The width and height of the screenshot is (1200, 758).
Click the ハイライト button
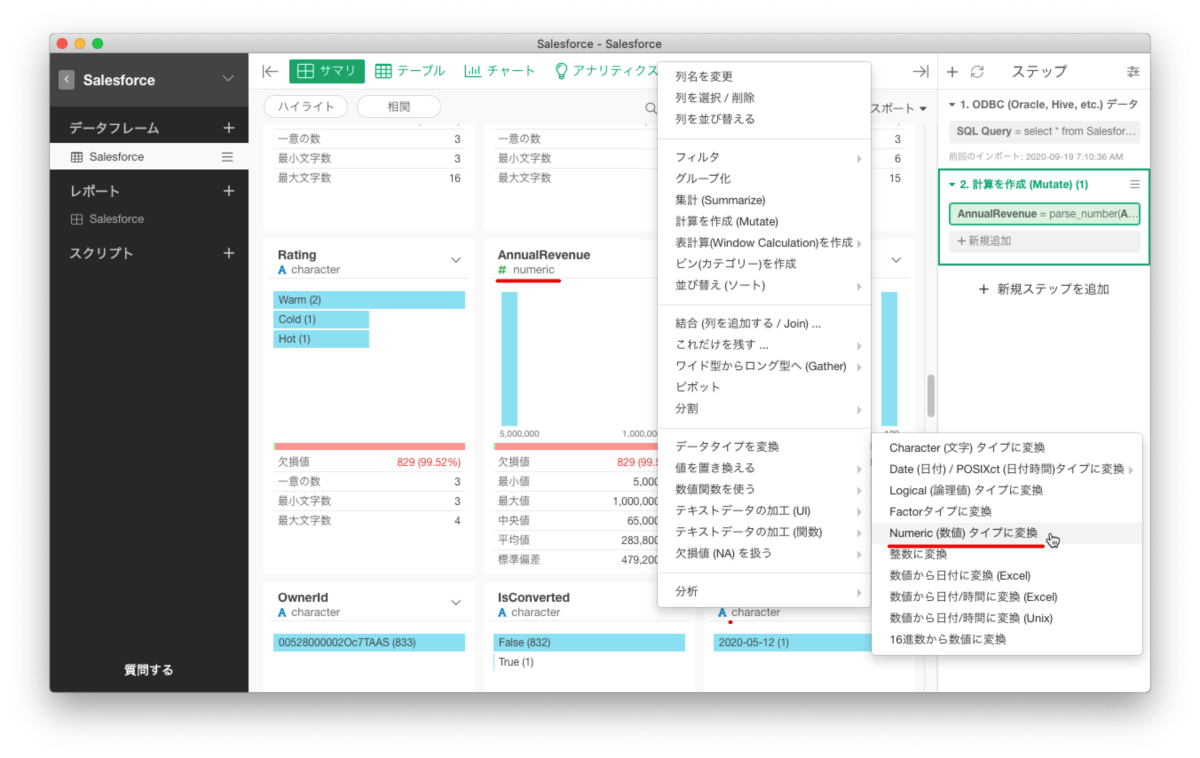click(x=306, y=107)
